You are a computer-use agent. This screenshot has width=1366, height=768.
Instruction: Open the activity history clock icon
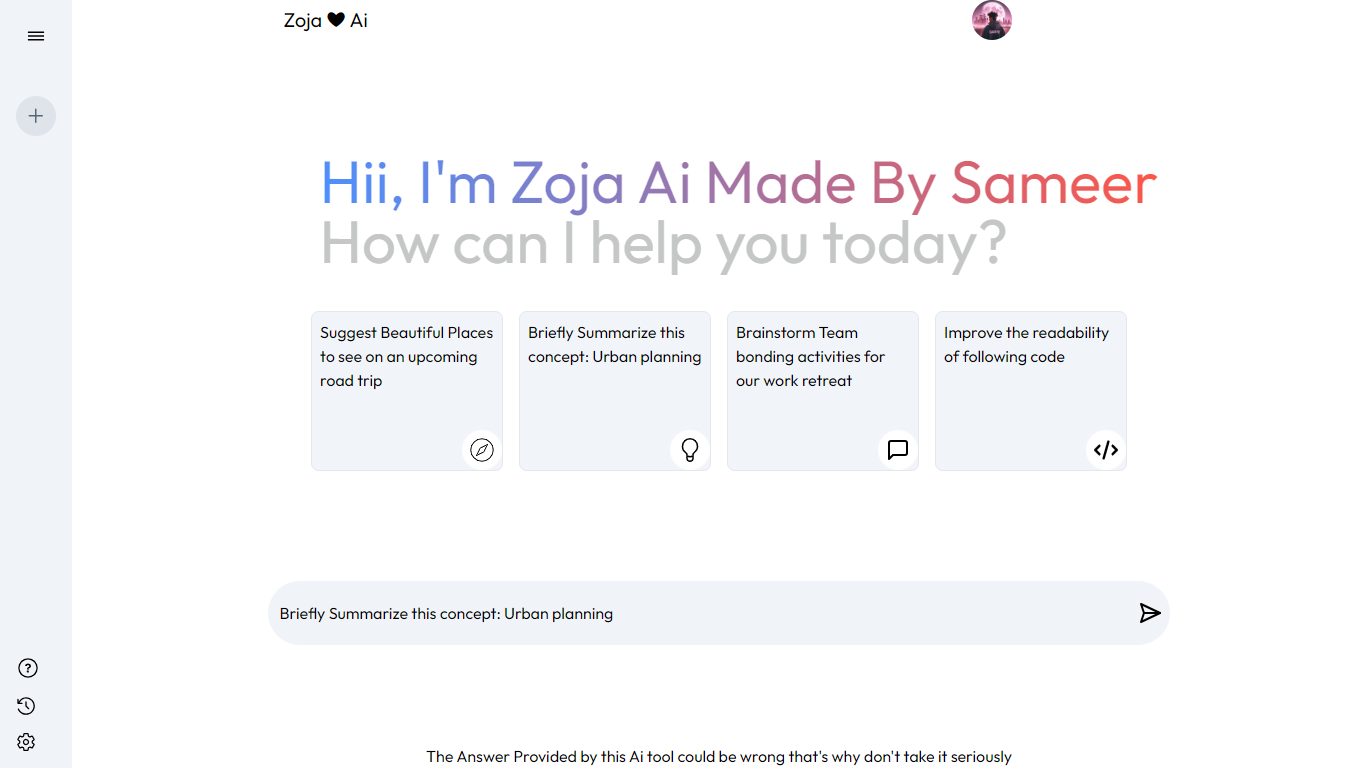click(x=27, y=706)
